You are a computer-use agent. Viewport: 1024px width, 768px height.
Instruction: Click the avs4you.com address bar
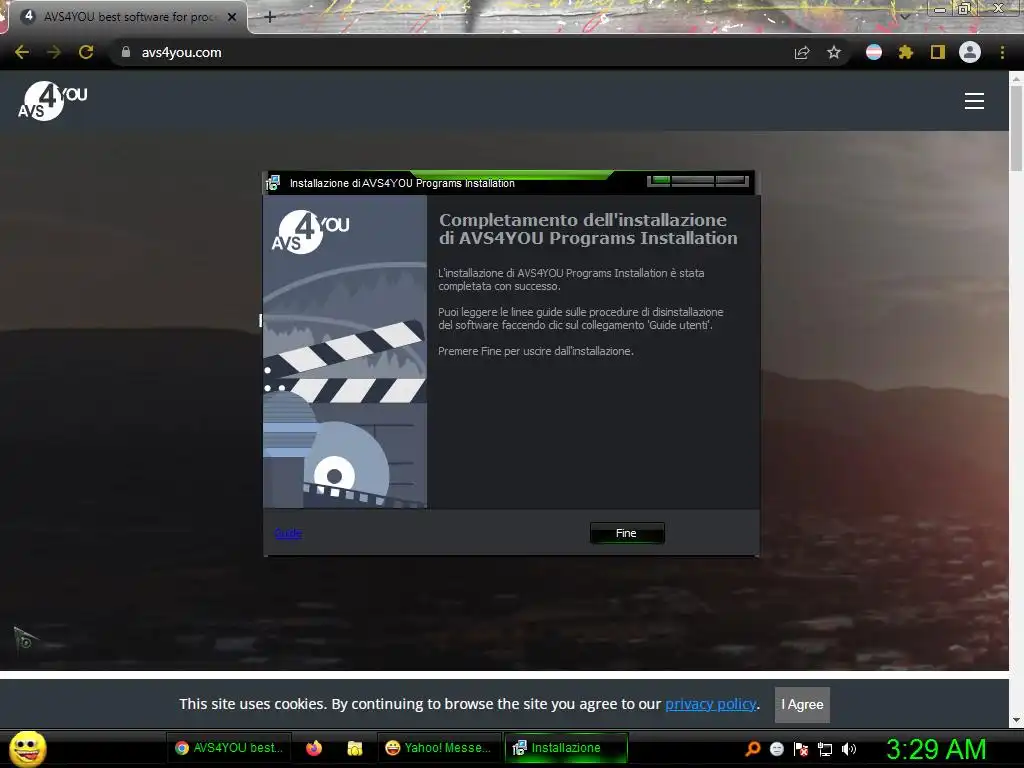pos(451,52)
